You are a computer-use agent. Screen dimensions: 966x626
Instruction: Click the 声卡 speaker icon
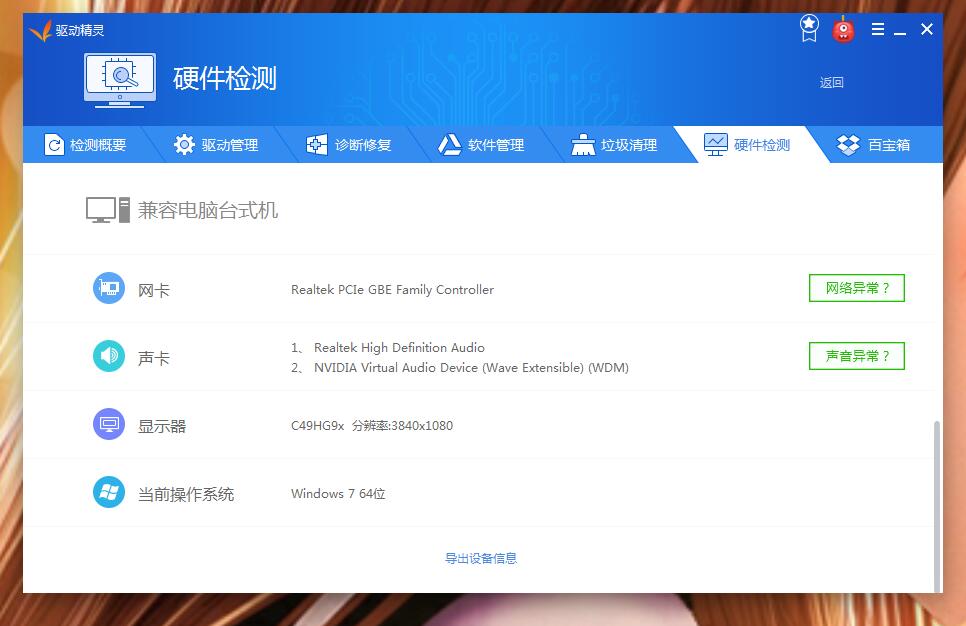point(109,356)
